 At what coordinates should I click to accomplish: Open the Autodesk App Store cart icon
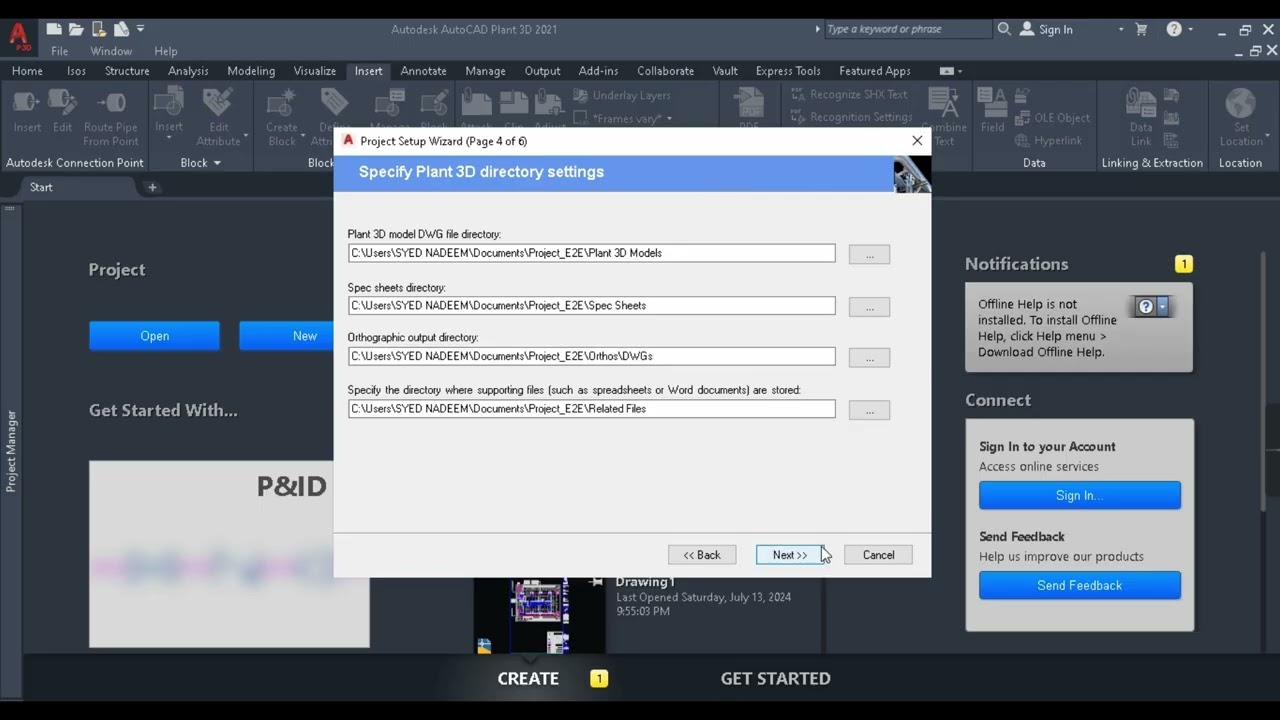click(1141, 29)
